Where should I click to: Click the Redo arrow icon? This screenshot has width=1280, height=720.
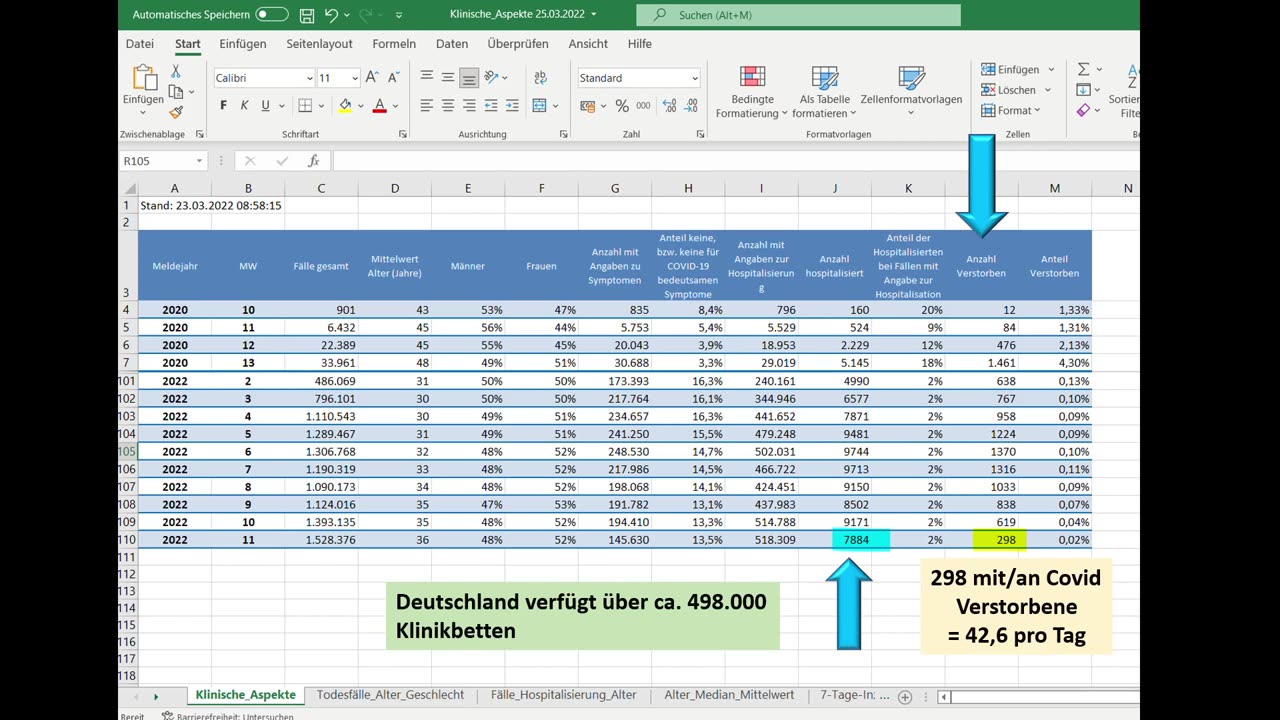[366, 15]
